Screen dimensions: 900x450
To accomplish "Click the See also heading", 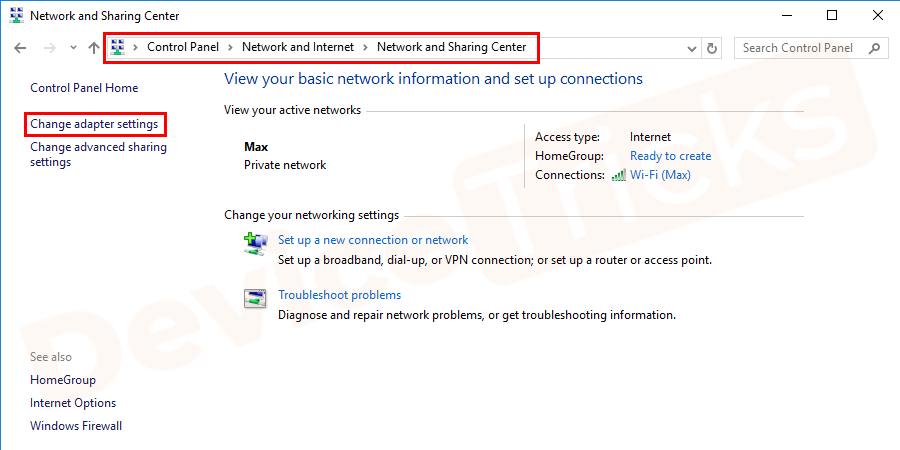I will point(51,357).
